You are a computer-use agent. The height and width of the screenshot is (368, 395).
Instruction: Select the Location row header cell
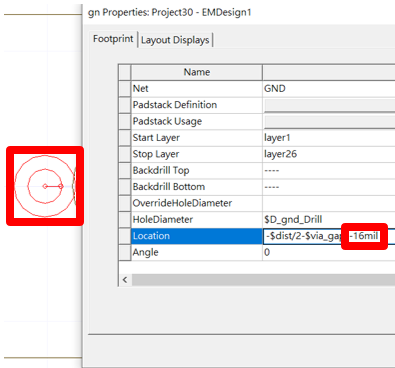(125, 236)
